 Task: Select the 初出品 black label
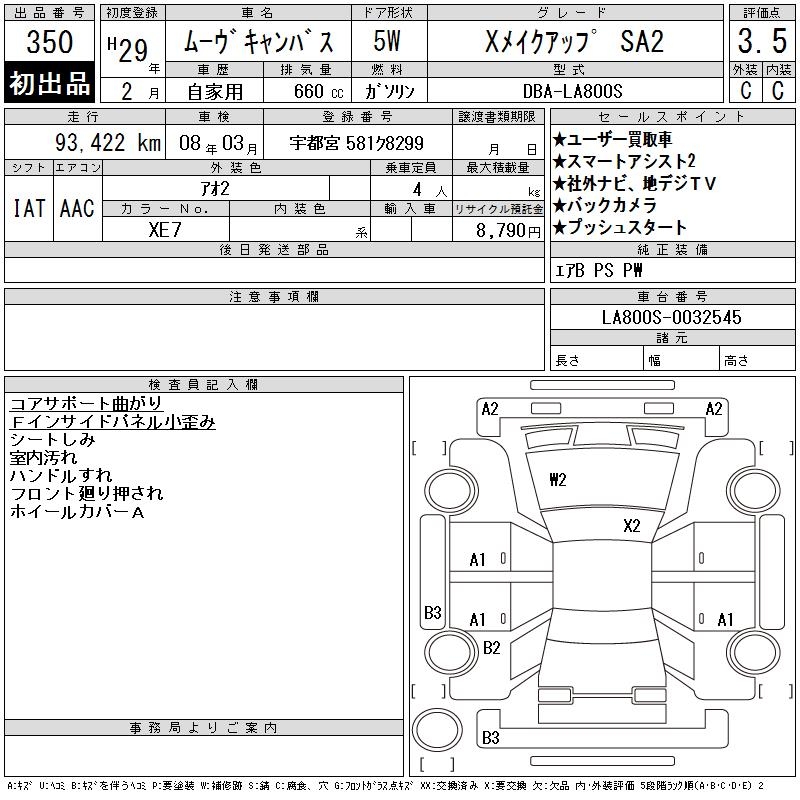tap(49, 83)
